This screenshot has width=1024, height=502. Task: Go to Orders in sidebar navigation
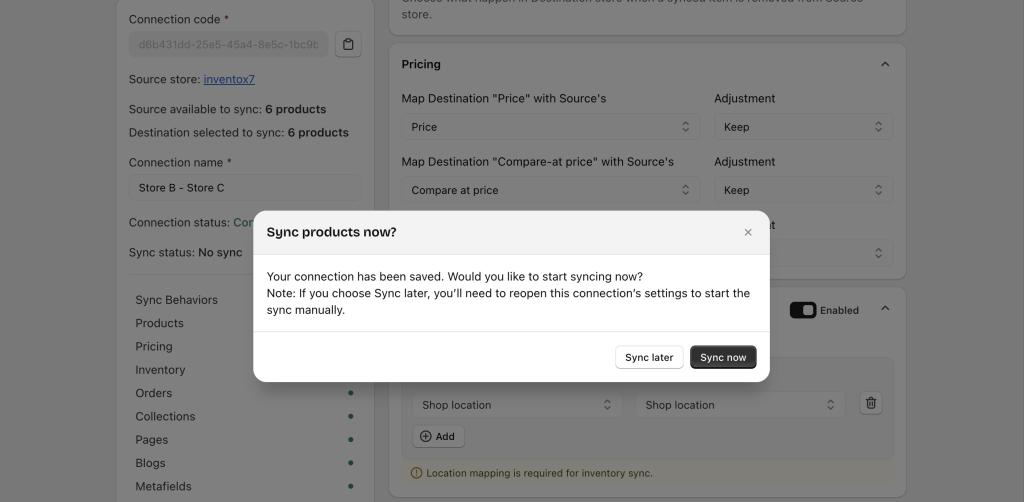pyautogui.click(x=154, y=393)
